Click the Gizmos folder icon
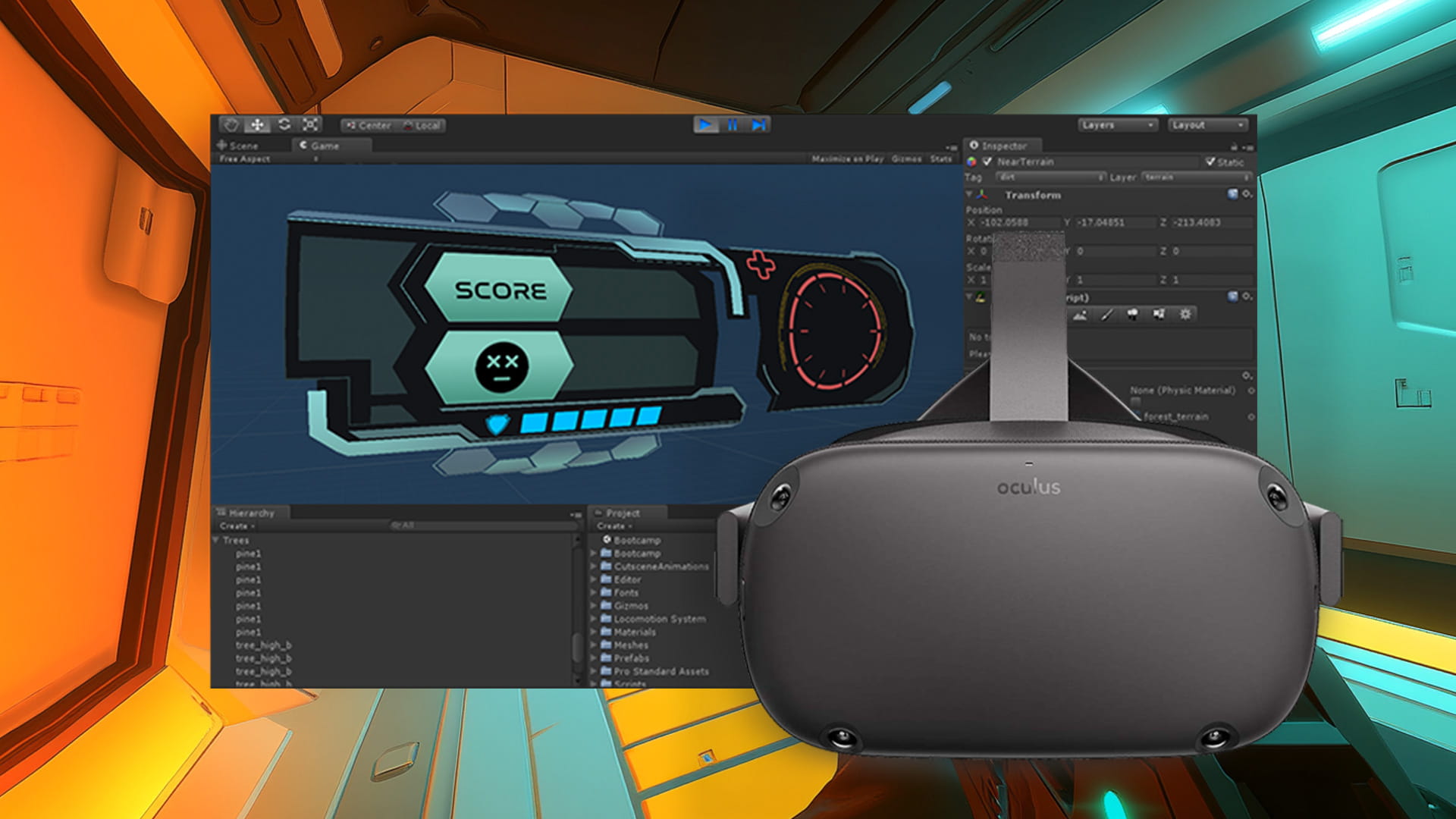This screenshot has height=819, width=1456. coord(606,605)
